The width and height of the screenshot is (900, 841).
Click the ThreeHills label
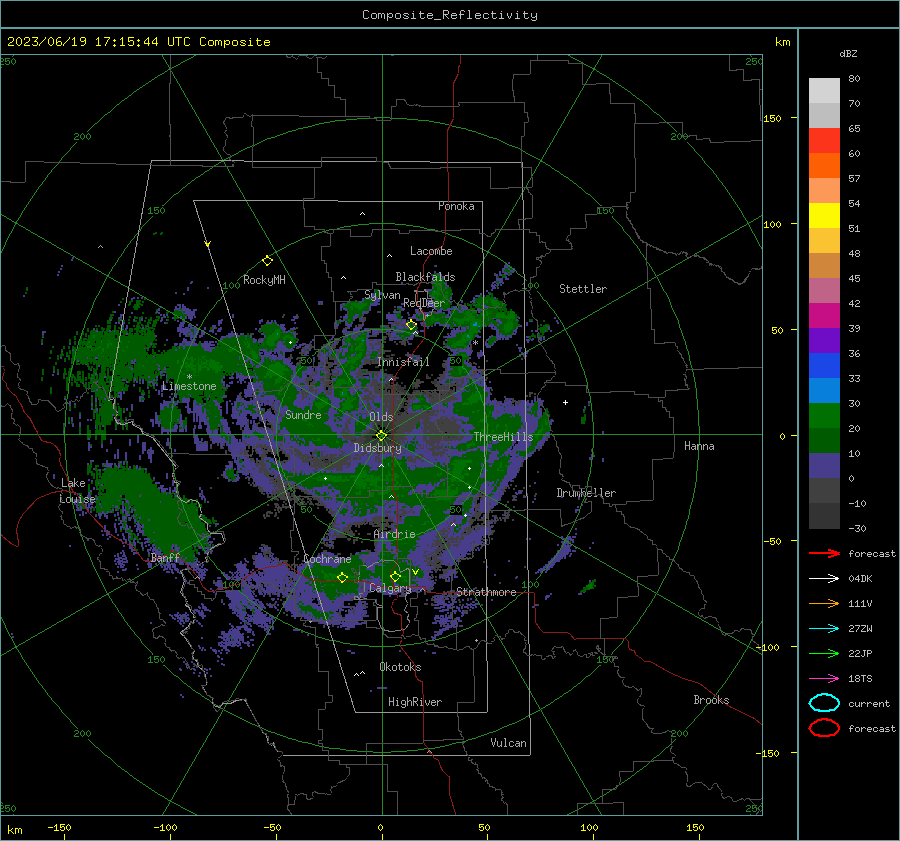point(503,437)
